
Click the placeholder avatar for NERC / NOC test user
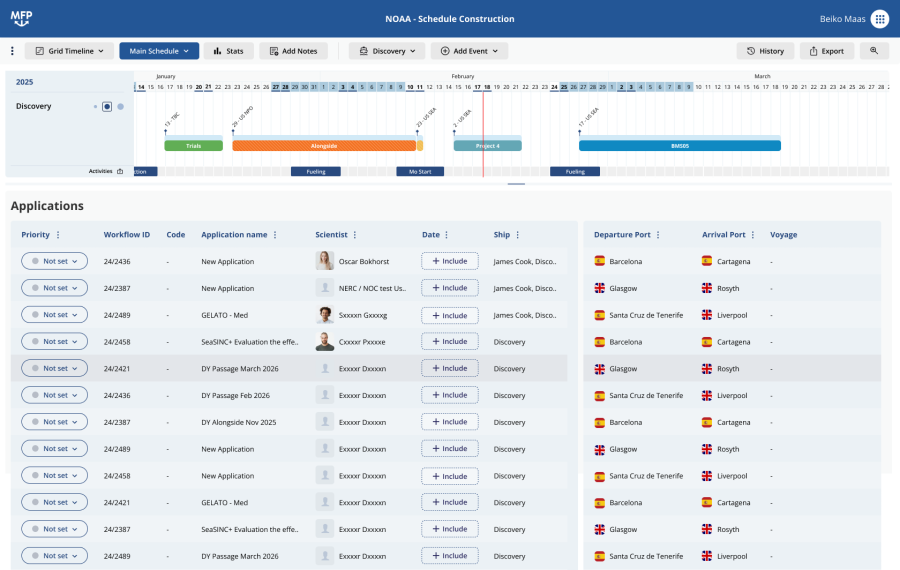click(325, 288)
